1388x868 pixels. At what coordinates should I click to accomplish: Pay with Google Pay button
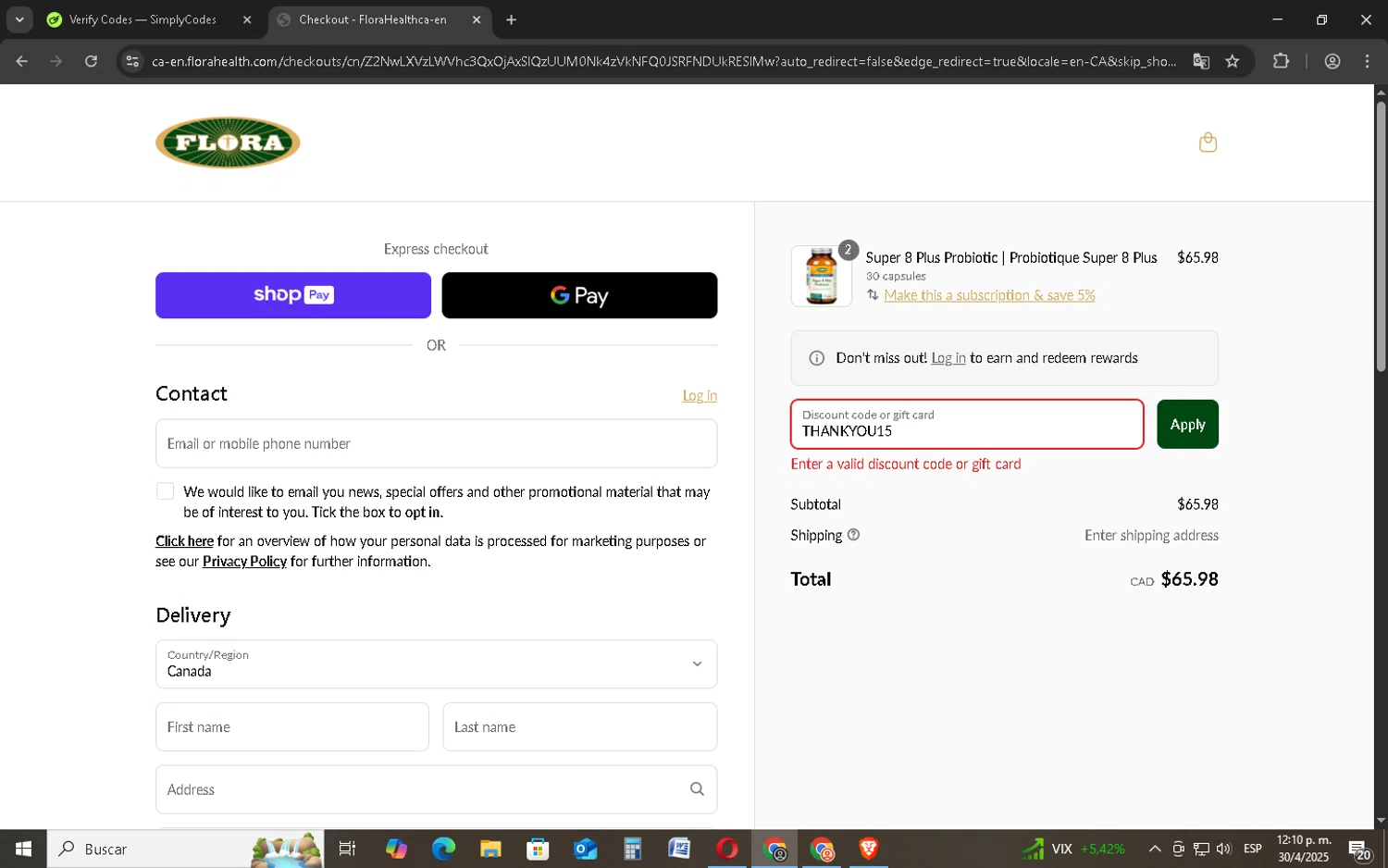click(x=579, y=295)
